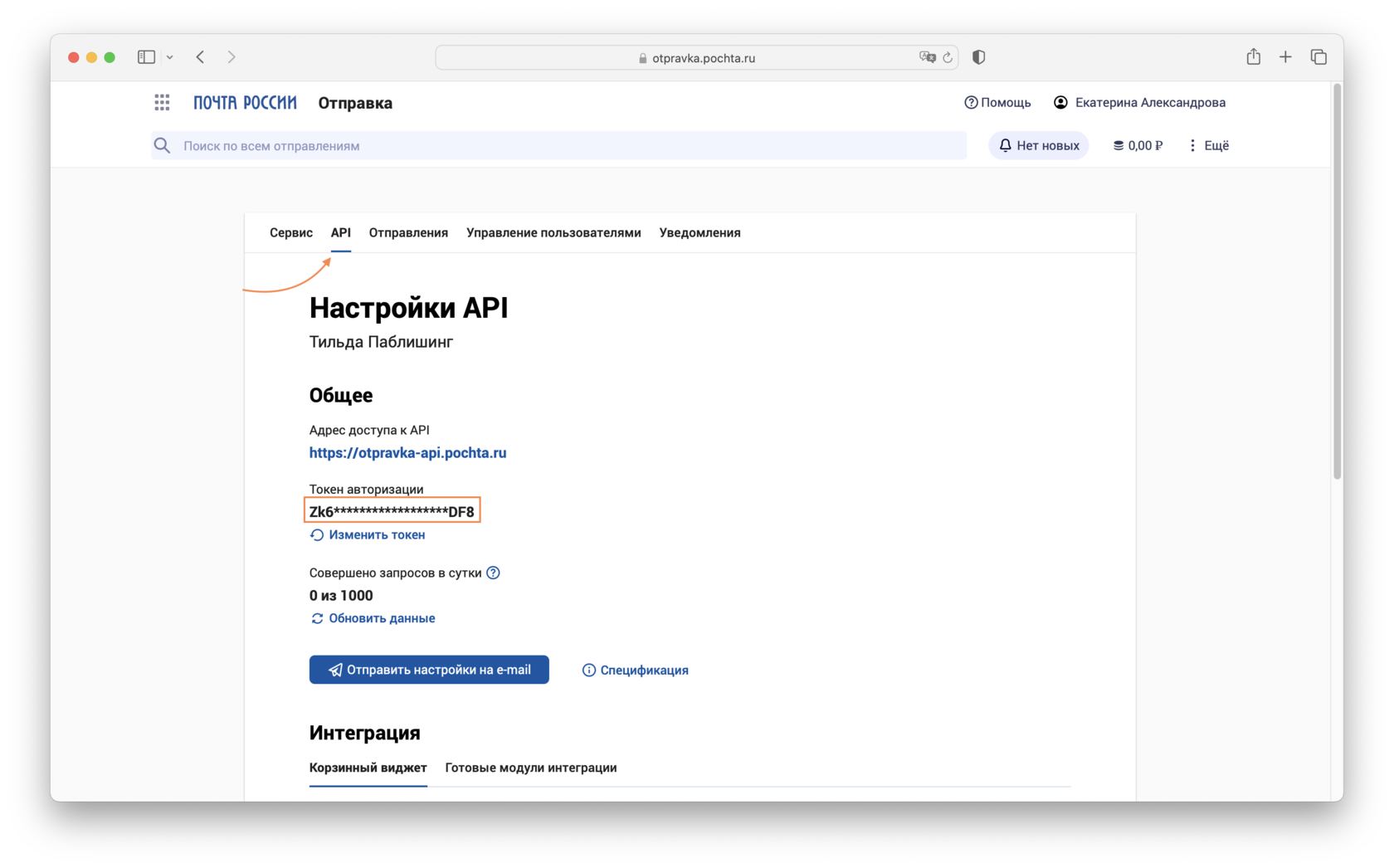Open the privacy shield report icon

tap(979, 57)
